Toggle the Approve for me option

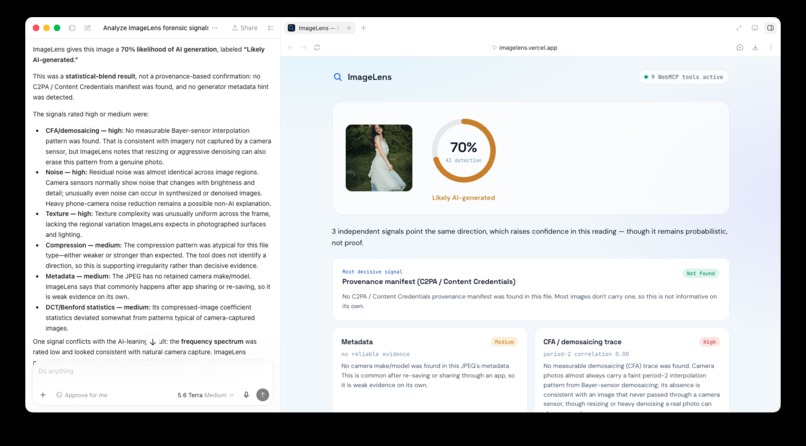tap(82, 395)
